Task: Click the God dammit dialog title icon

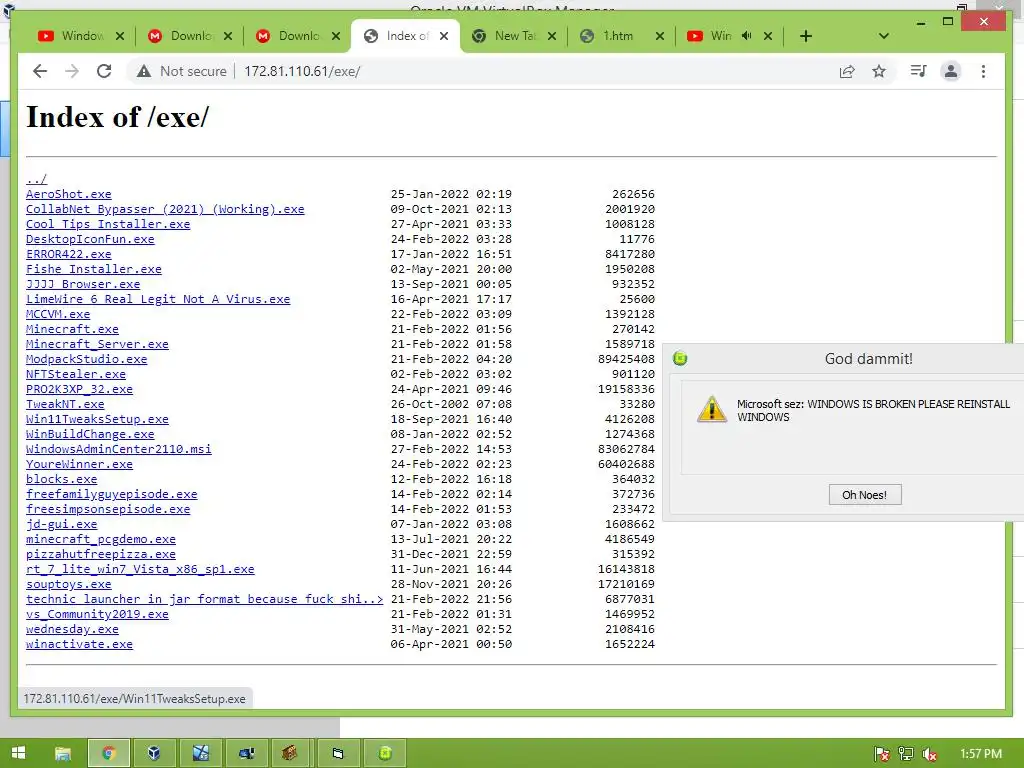Action: point(680,359)
